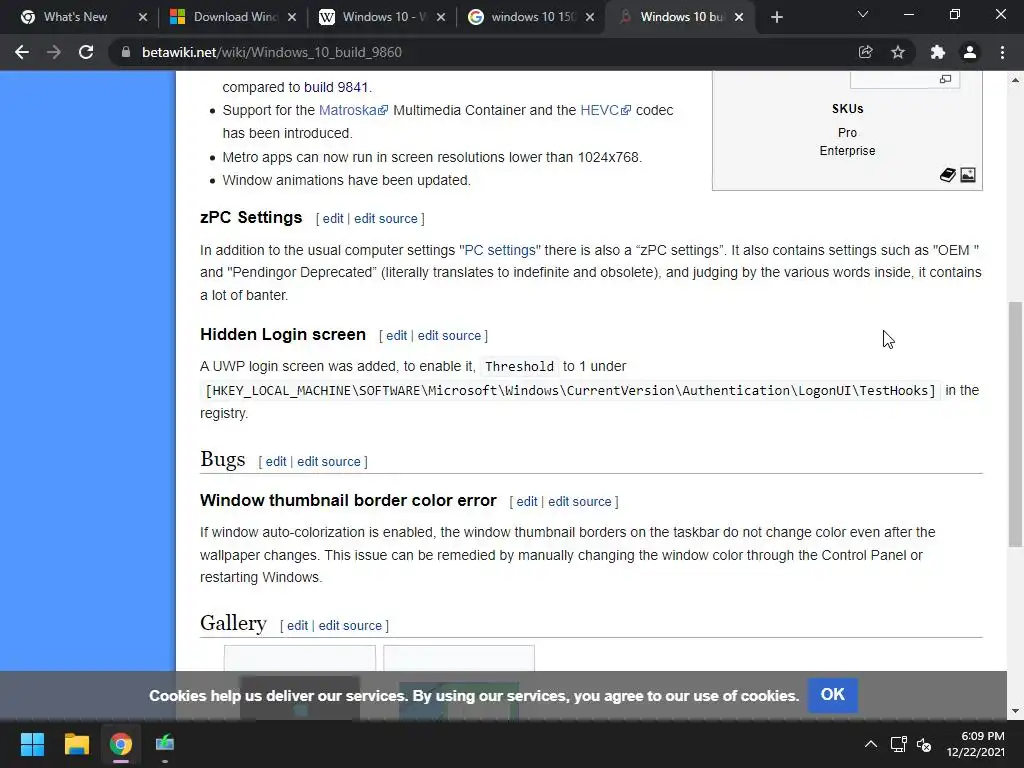Edit source of the Bugs section
Viewport: 1024px width, 768px height.
pyautogui.click(x=328, y=462)
